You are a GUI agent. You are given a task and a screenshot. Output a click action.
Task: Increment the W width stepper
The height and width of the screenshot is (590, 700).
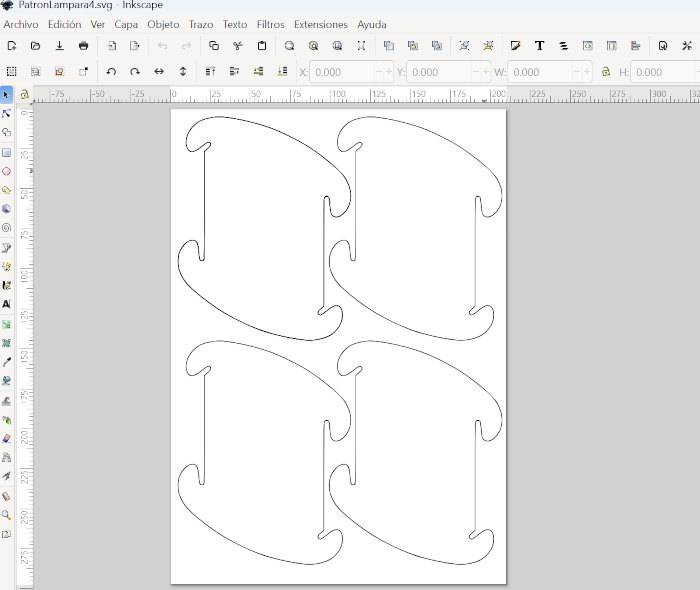point(586,72)
